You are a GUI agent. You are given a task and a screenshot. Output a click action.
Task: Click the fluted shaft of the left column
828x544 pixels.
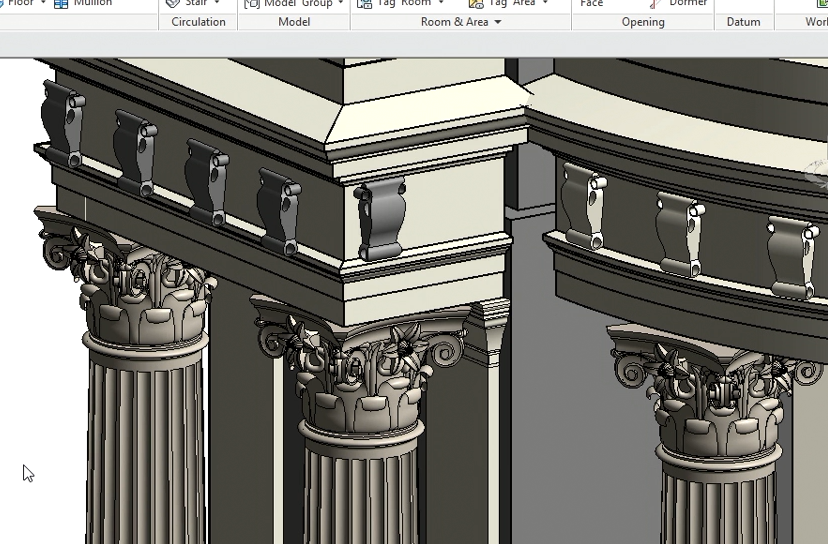point(147,450)
